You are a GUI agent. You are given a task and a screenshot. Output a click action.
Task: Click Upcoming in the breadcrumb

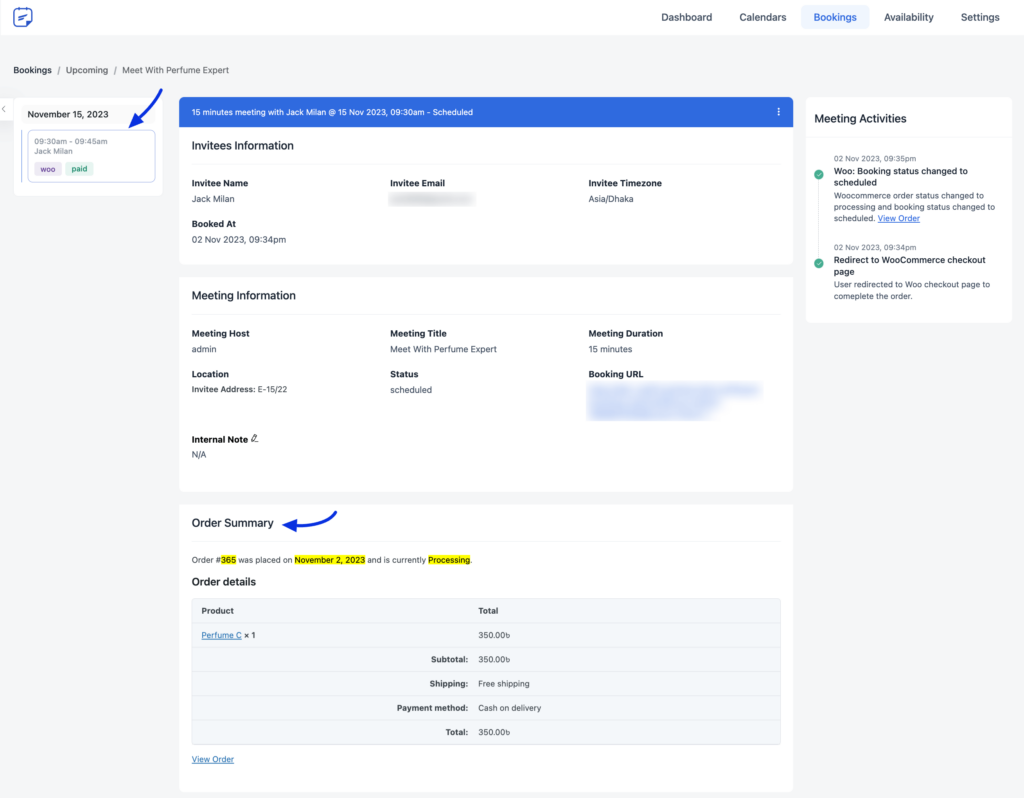[87, 70]
